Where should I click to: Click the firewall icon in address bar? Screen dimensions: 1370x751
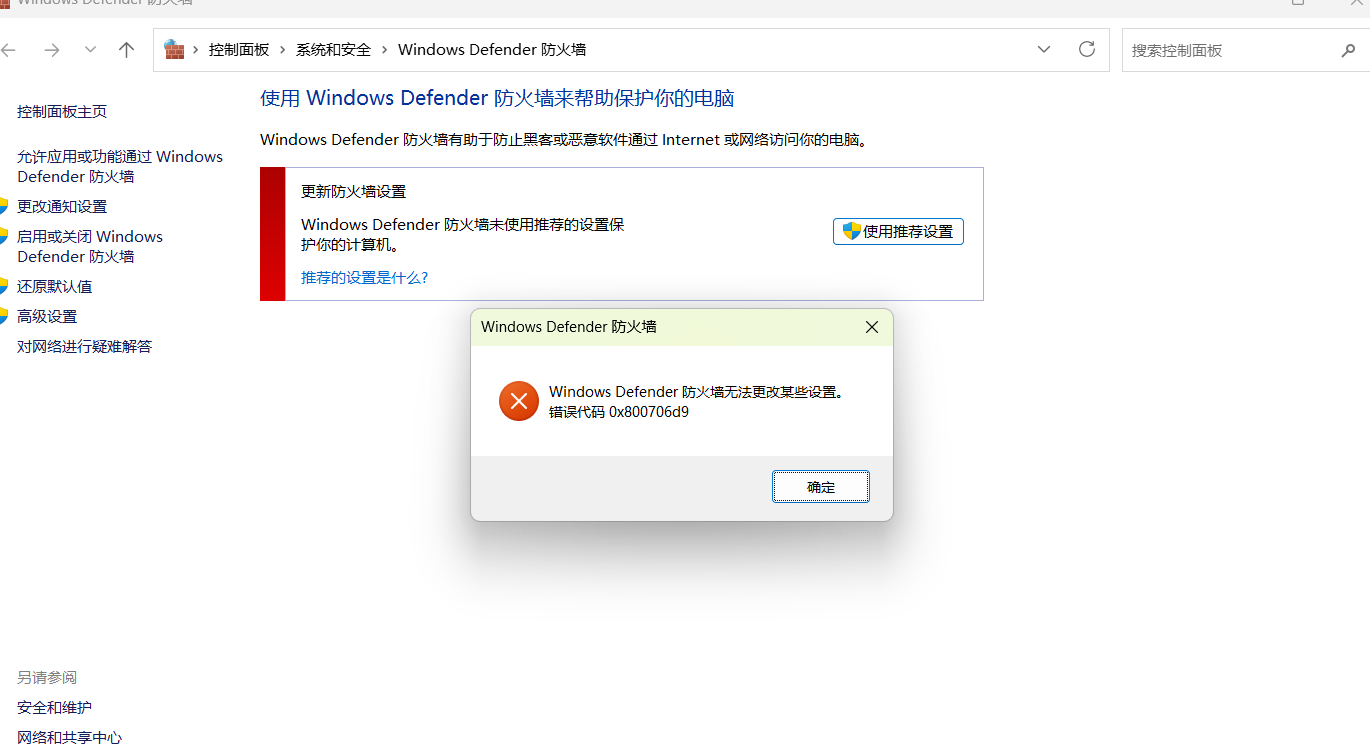pos(175,50)
